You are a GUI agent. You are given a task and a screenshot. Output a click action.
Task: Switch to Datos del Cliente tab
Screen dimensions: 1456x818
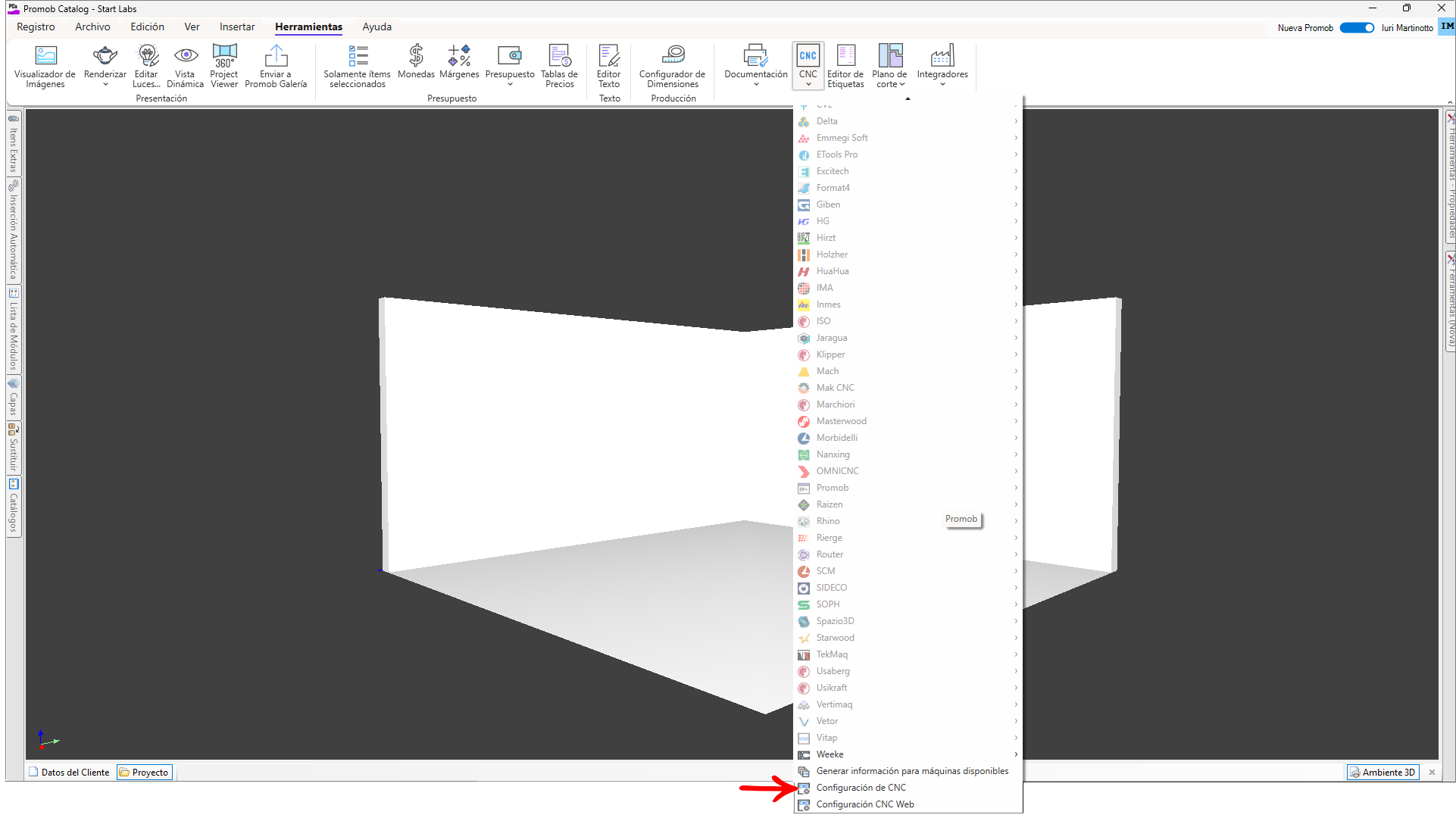pos(69,773)
